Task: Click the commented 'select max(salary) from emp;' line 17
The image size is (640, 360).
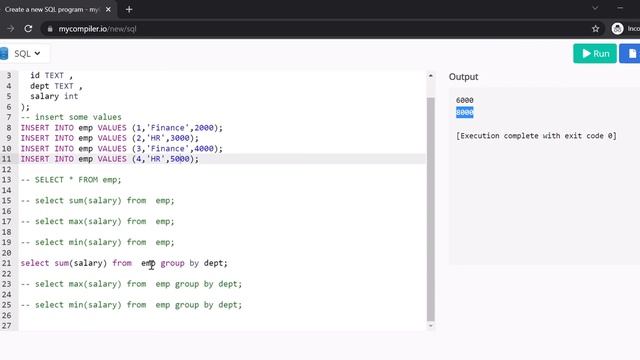Action: pos(98,221)
